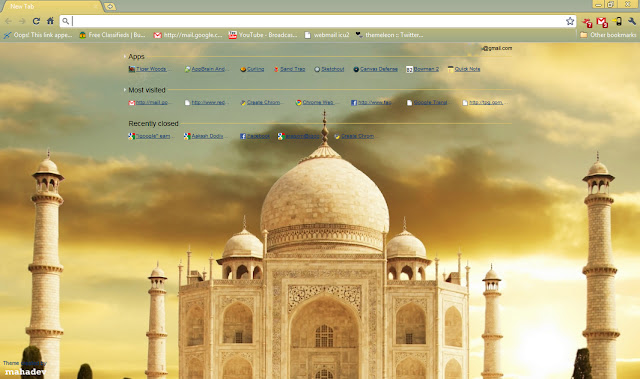
Task: Reload the page with the refresh icon
Action: [x=36, y=21]
